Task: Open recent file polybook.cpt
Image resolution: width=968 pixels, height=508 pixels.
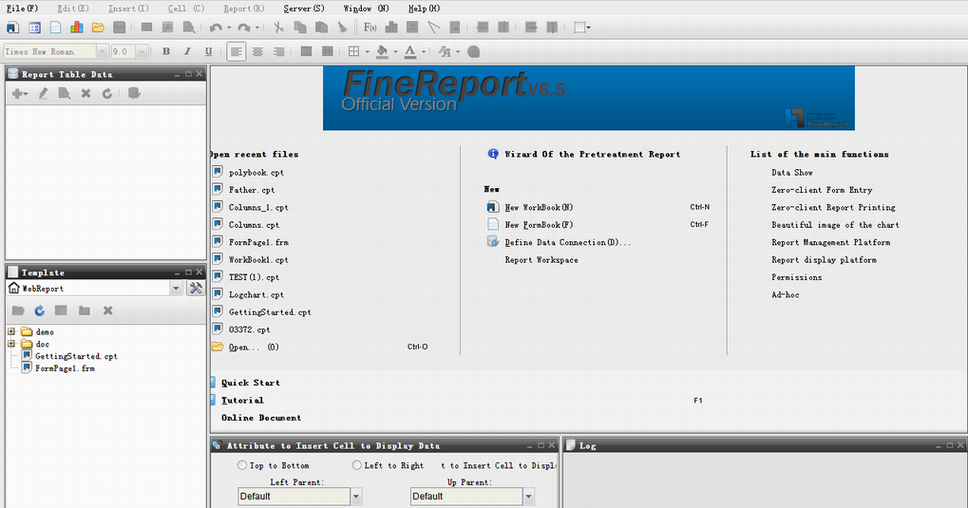Action: [x=256, y=172]
